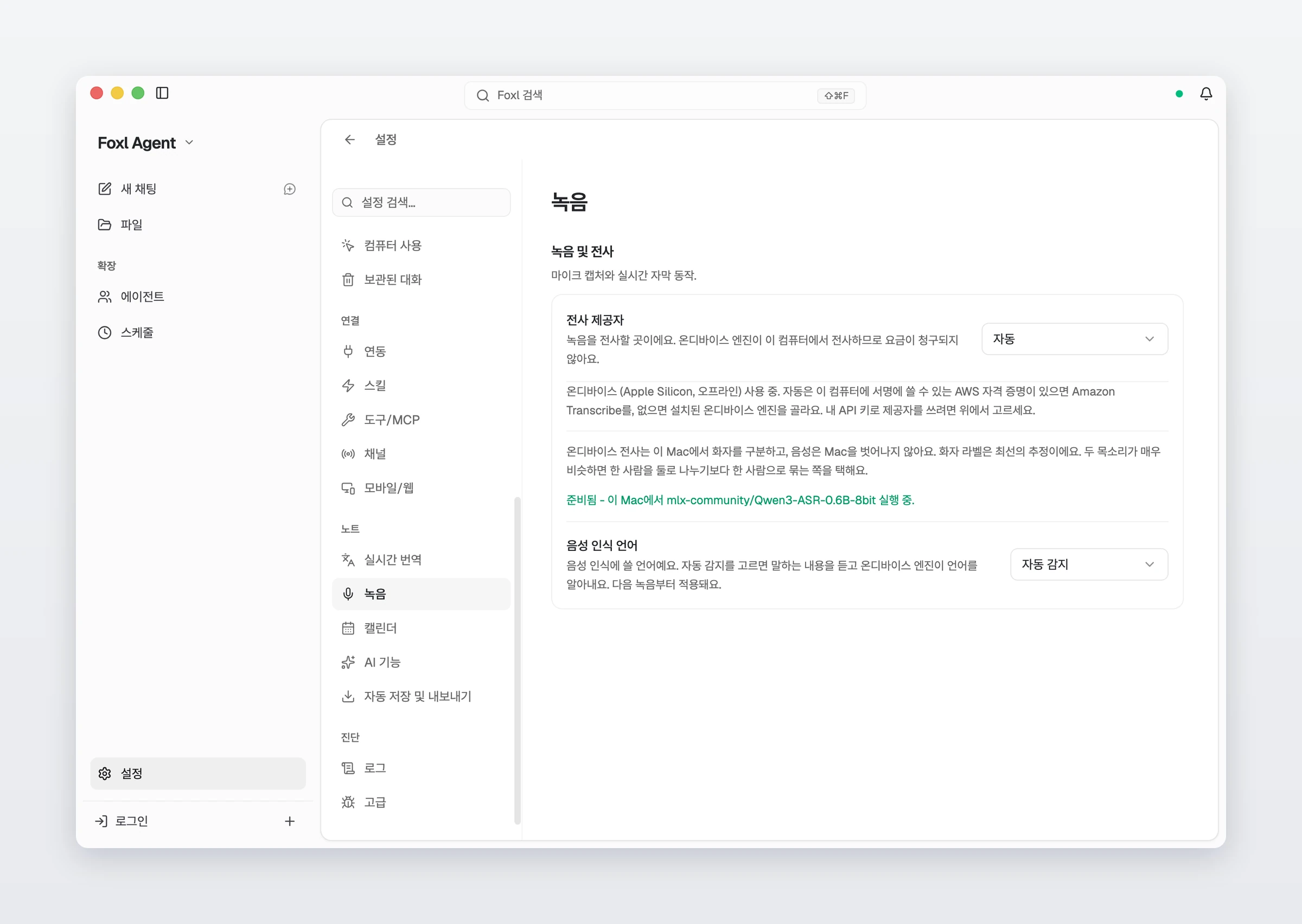Click the 고급 bug icon

[x=348, y=802]
